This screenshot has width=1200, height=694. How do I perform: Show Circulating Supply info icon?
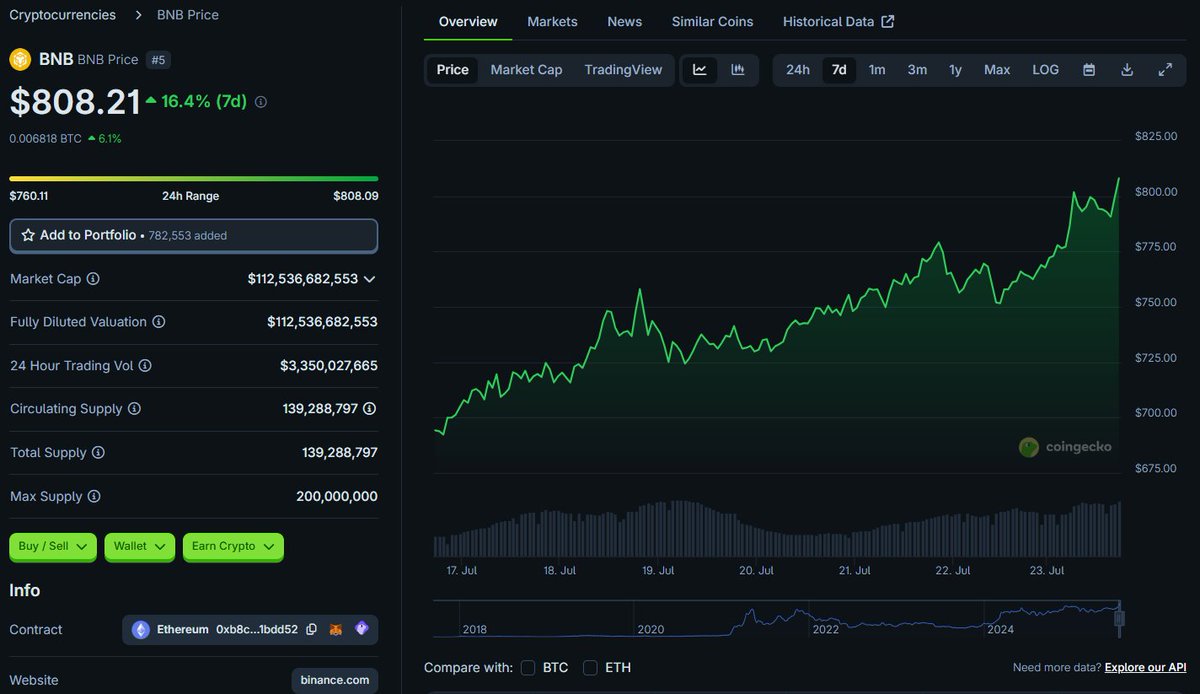coord(134,409)
